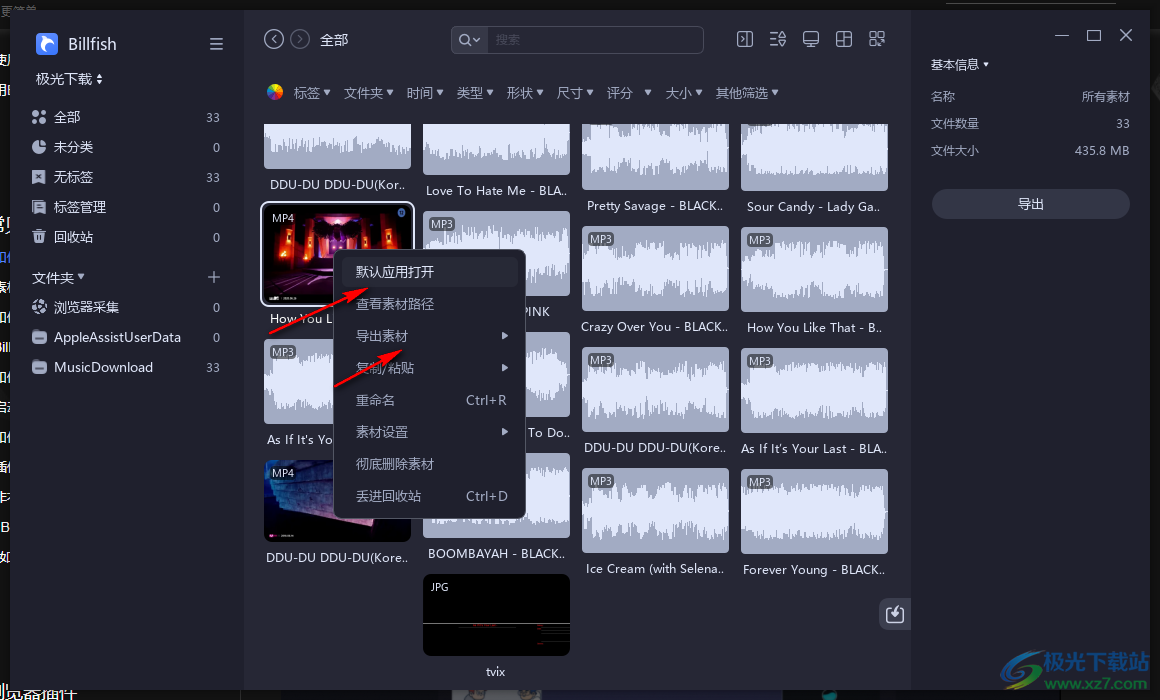Click the 导出 button
1160x700 pixels.
[1030, 204]
